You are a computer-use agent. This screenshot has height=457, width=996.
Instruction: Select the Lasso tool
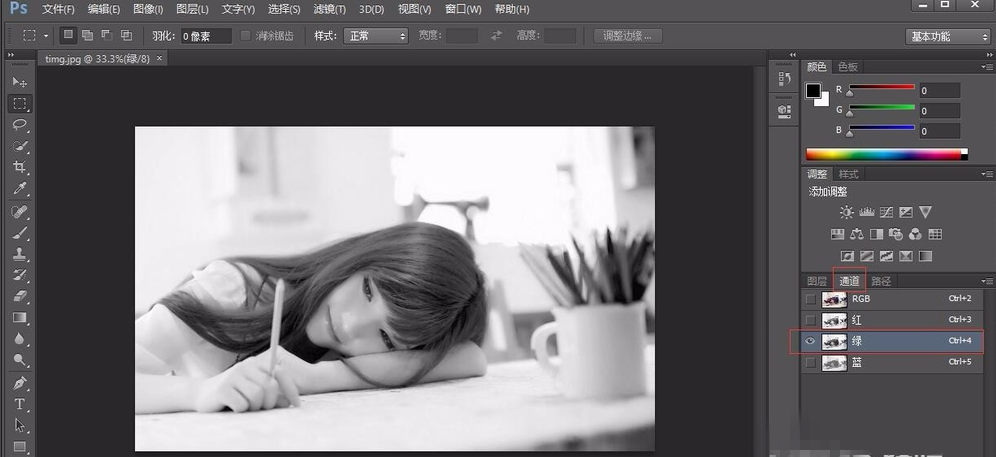click(x=20, y=125)
